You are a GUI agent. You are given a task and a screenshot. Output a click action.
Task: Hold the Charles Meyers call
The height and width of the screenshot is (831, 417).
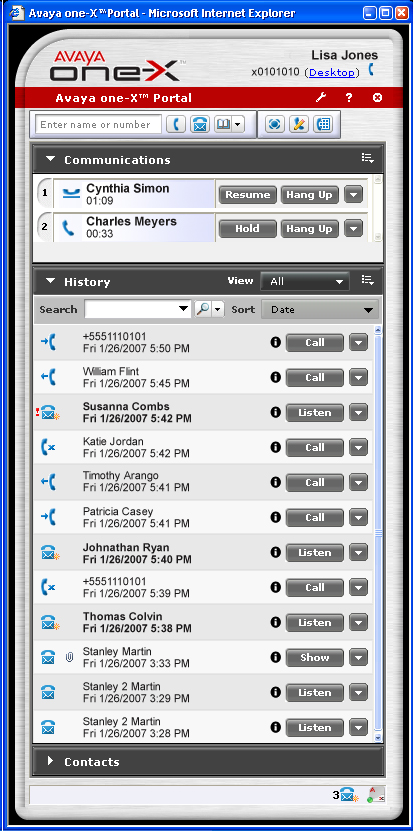248,229
